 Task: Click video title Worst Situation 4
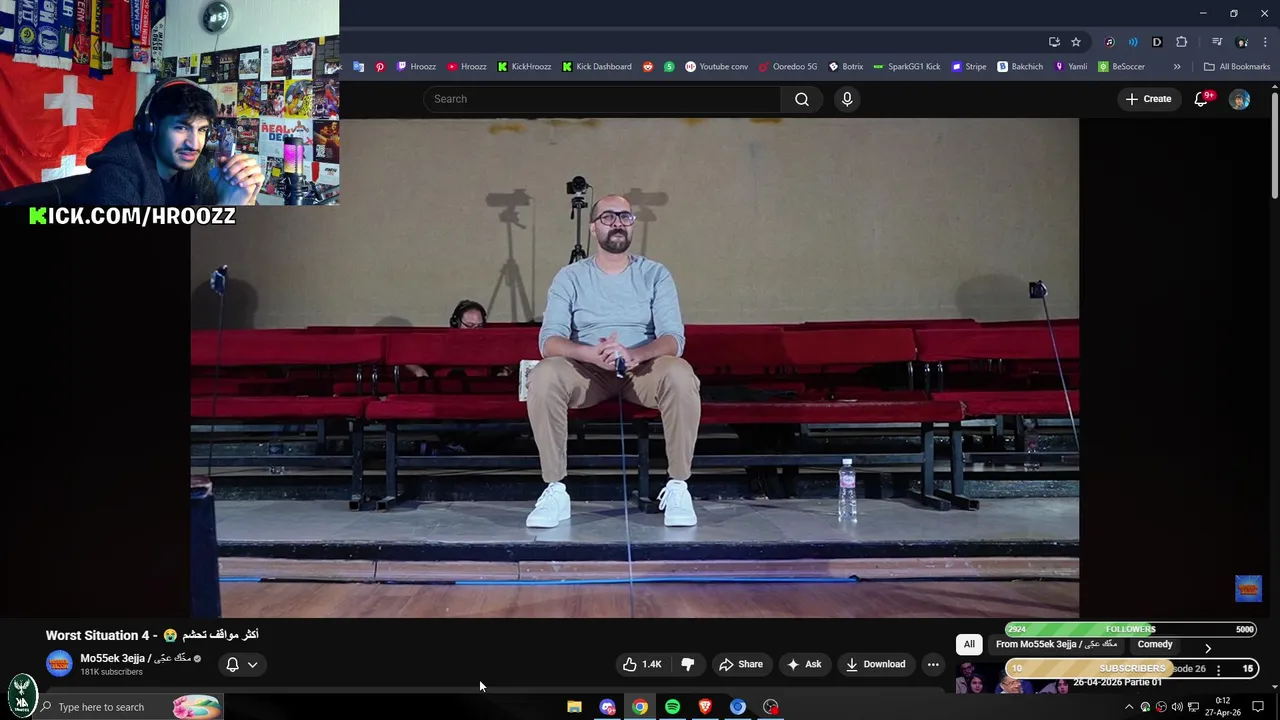(152, 635)
